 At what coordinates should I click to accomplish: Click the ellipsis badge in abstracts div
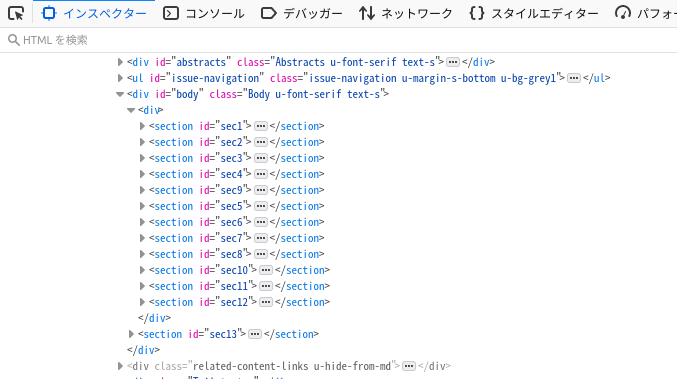453,62
